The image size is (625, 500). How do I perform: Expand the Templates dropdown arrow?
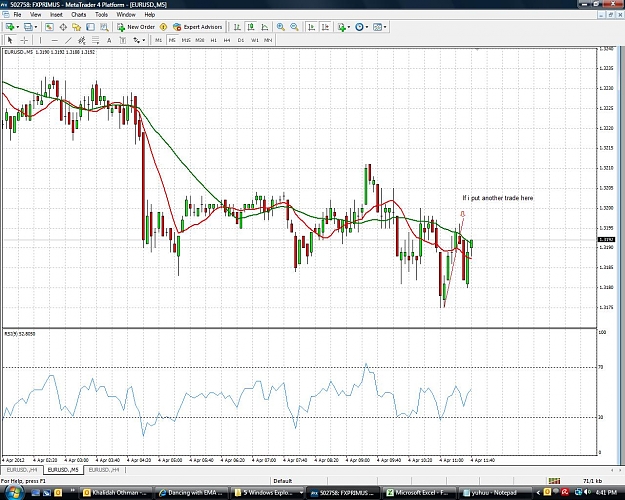tap(385, 27)
